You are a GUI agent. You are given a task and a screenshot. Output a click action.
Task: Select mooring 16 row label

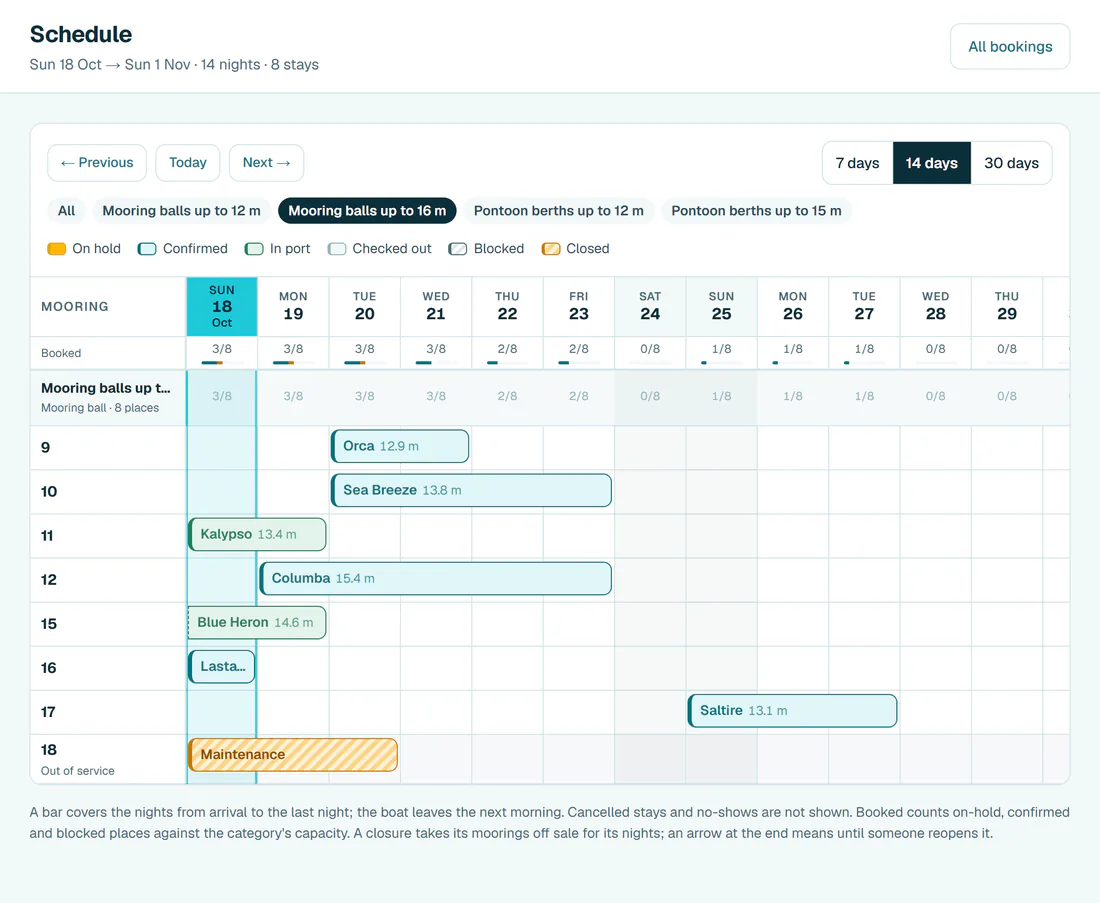click(108, 668)
